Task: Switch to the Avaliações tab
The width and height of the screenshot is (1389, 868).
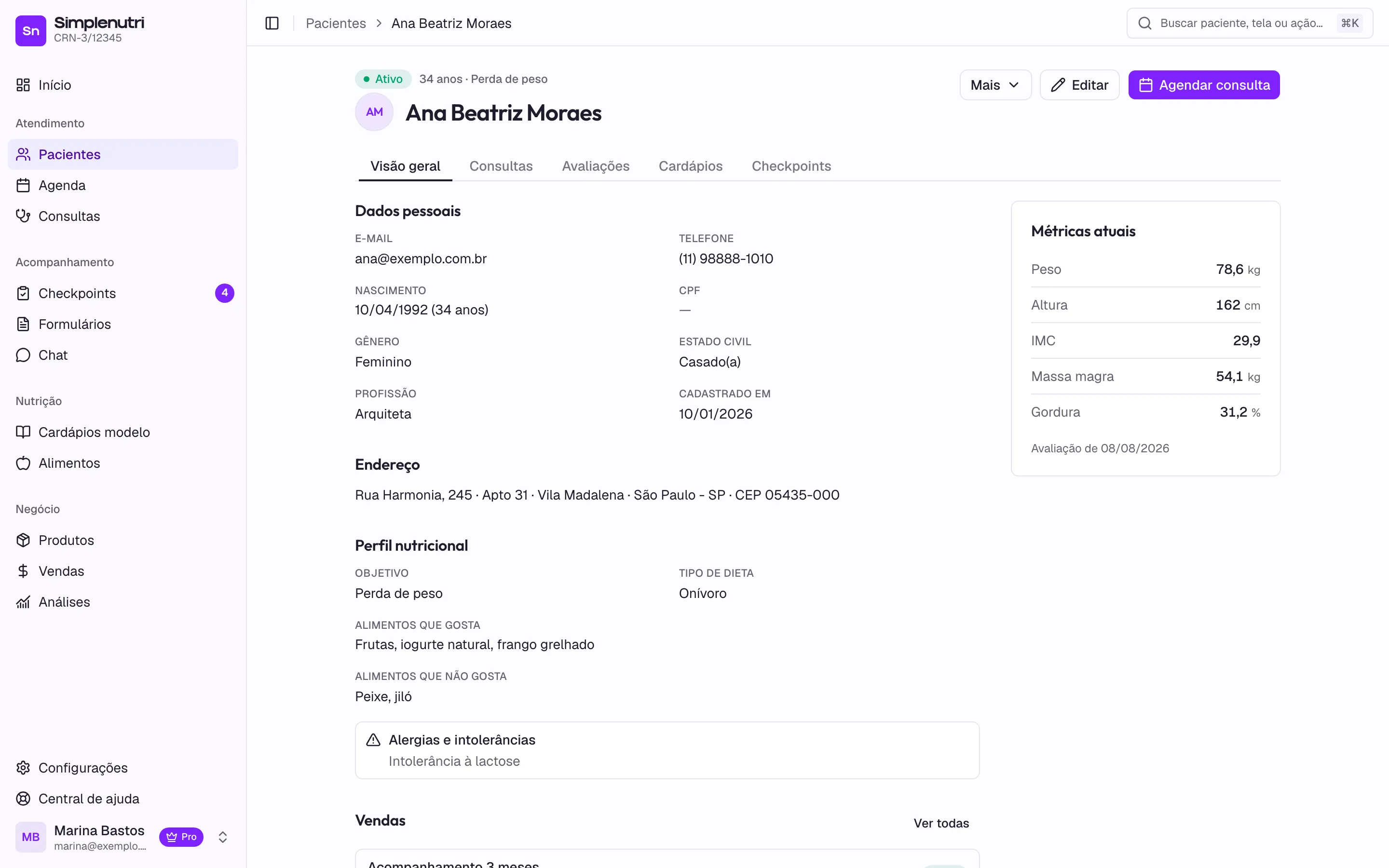Action: click(x=595, y=166)
